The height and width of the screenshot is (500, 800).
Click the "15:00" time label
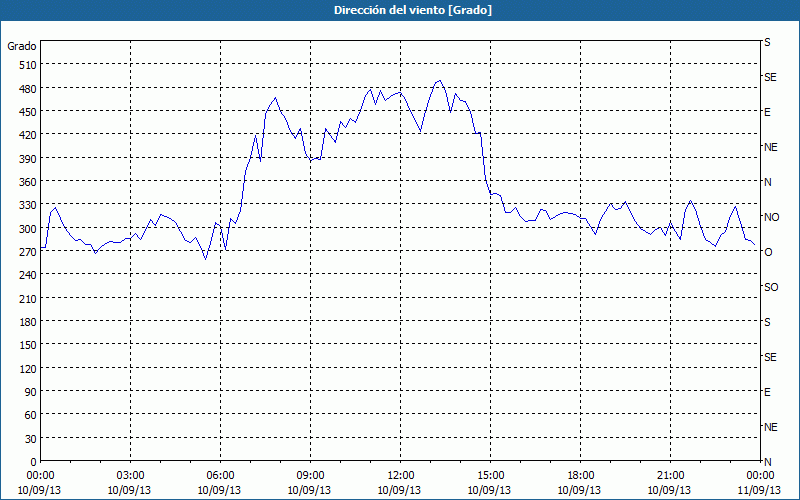[x=490, y=476]
